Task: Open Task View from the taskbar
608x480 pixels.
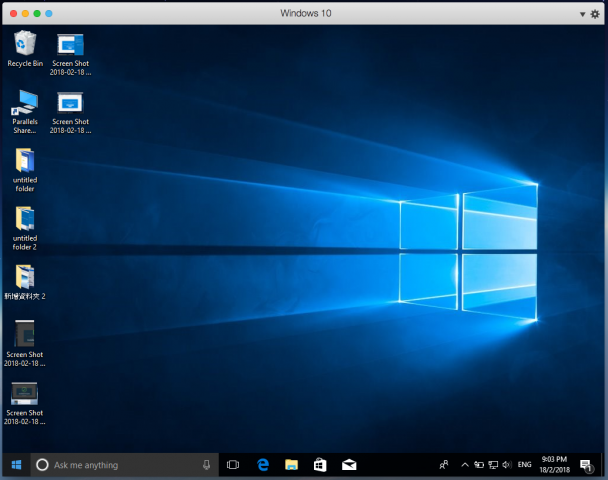Action: click(233, 464)
